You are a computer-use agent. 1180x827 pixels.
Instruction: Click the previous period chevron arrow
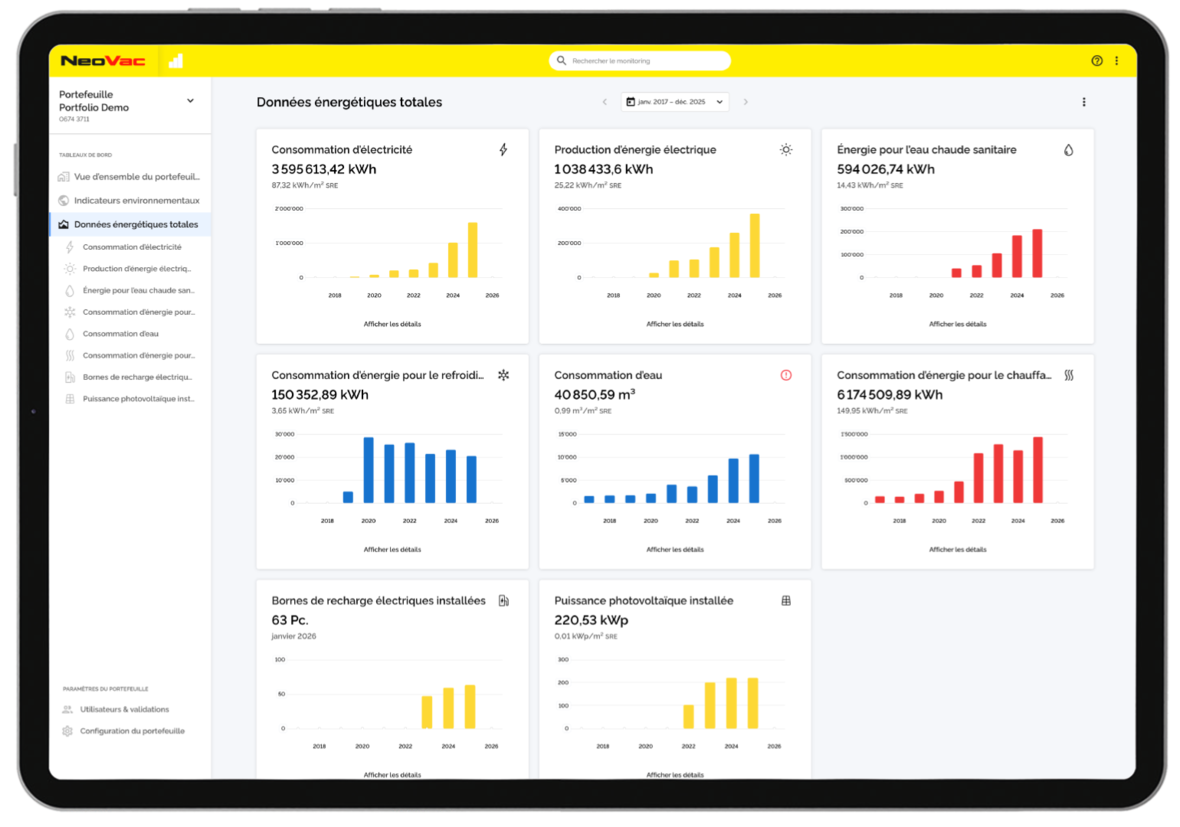604,101
